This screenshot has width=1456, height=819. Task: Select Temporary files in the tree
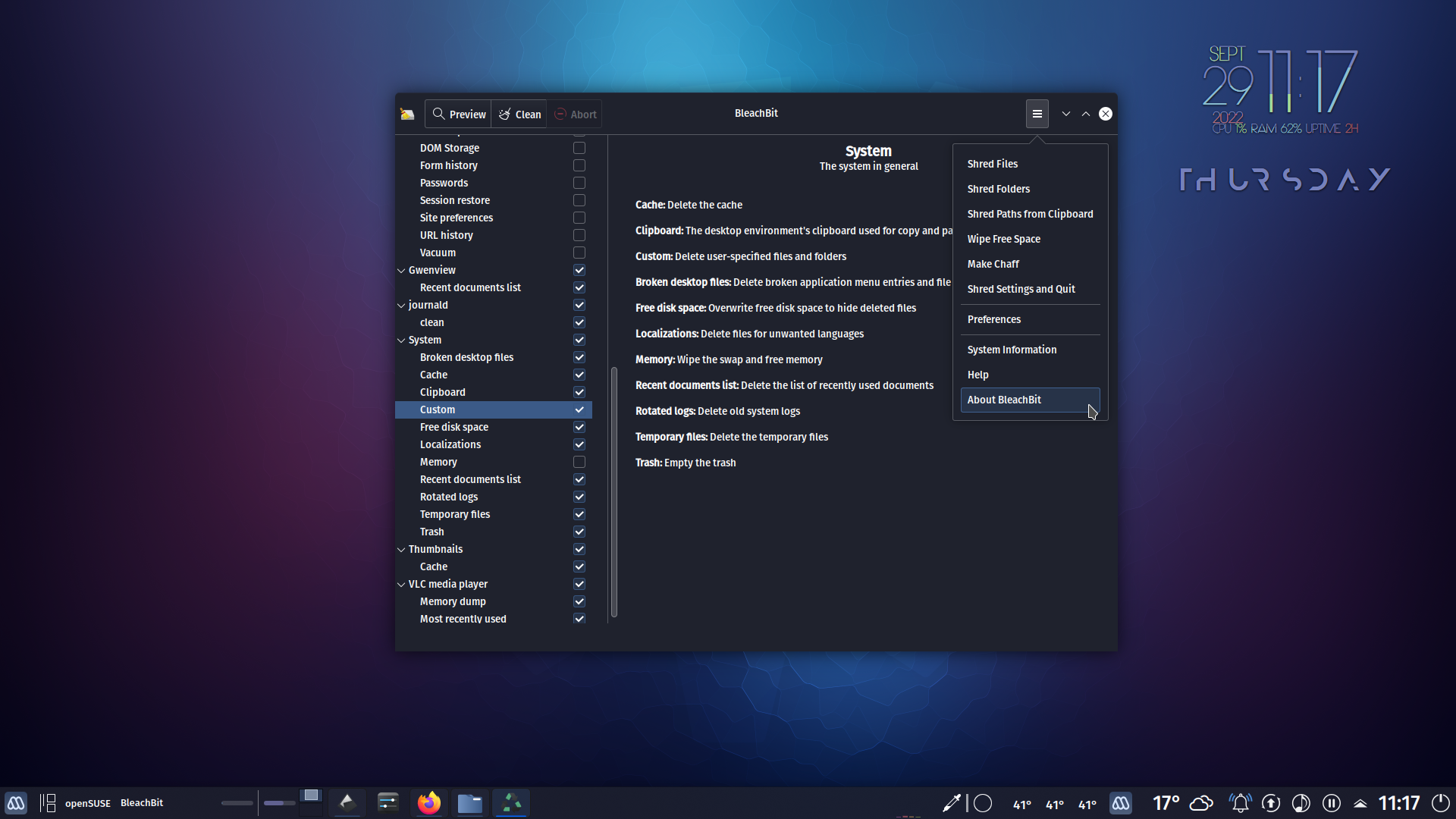tap(494, 514)
